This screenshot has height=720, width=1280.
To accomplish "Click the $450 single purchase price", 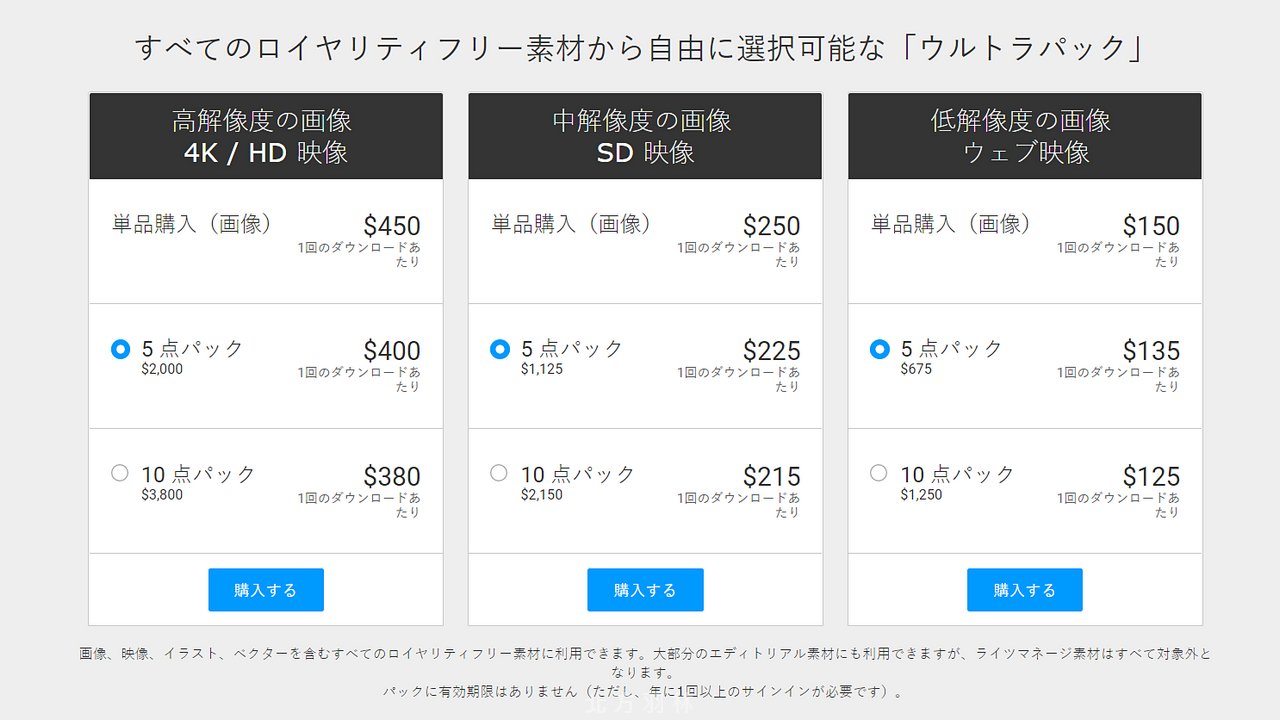I will [392, 226].
